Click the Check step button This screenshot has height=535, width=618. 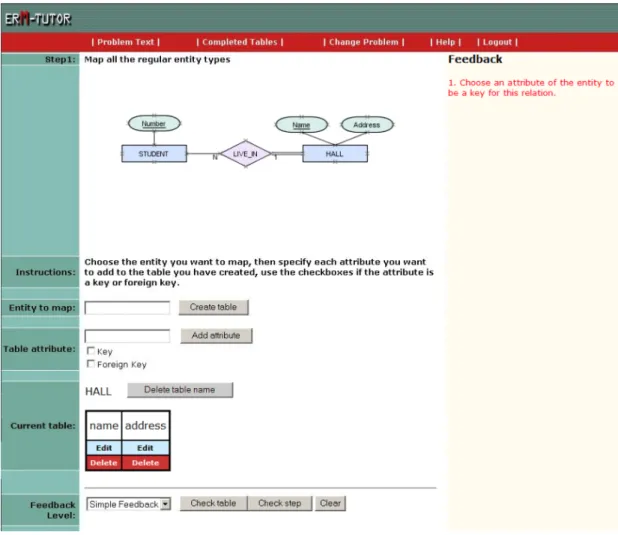280,503
